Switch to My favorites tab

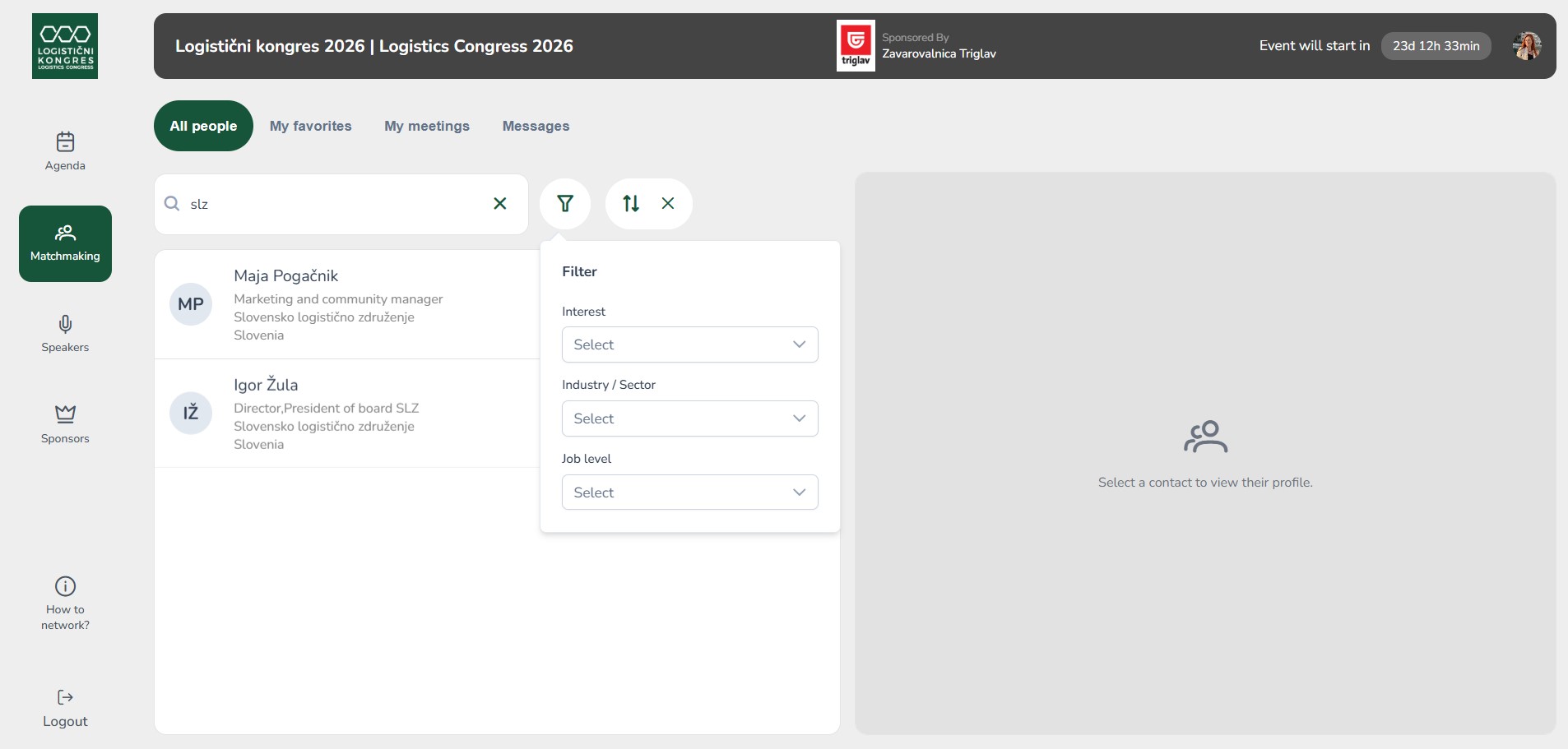310,126
